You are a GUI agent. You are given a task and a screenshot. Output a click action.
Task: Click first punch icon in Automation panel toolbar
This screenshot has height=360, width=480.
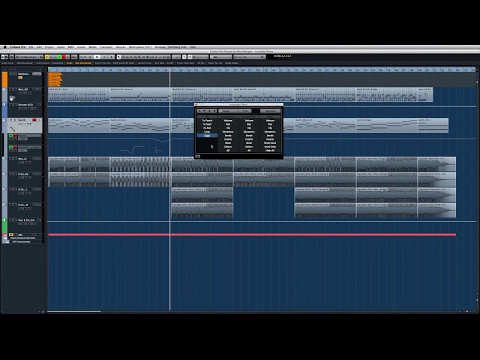[199, 111]
